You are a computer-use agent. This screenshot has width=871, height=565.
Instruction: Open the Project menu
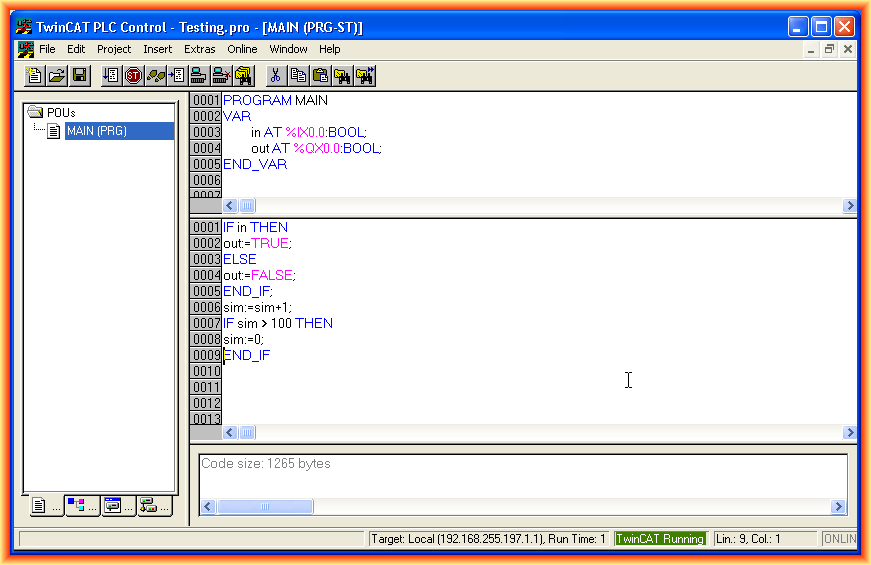coord(114,49)
